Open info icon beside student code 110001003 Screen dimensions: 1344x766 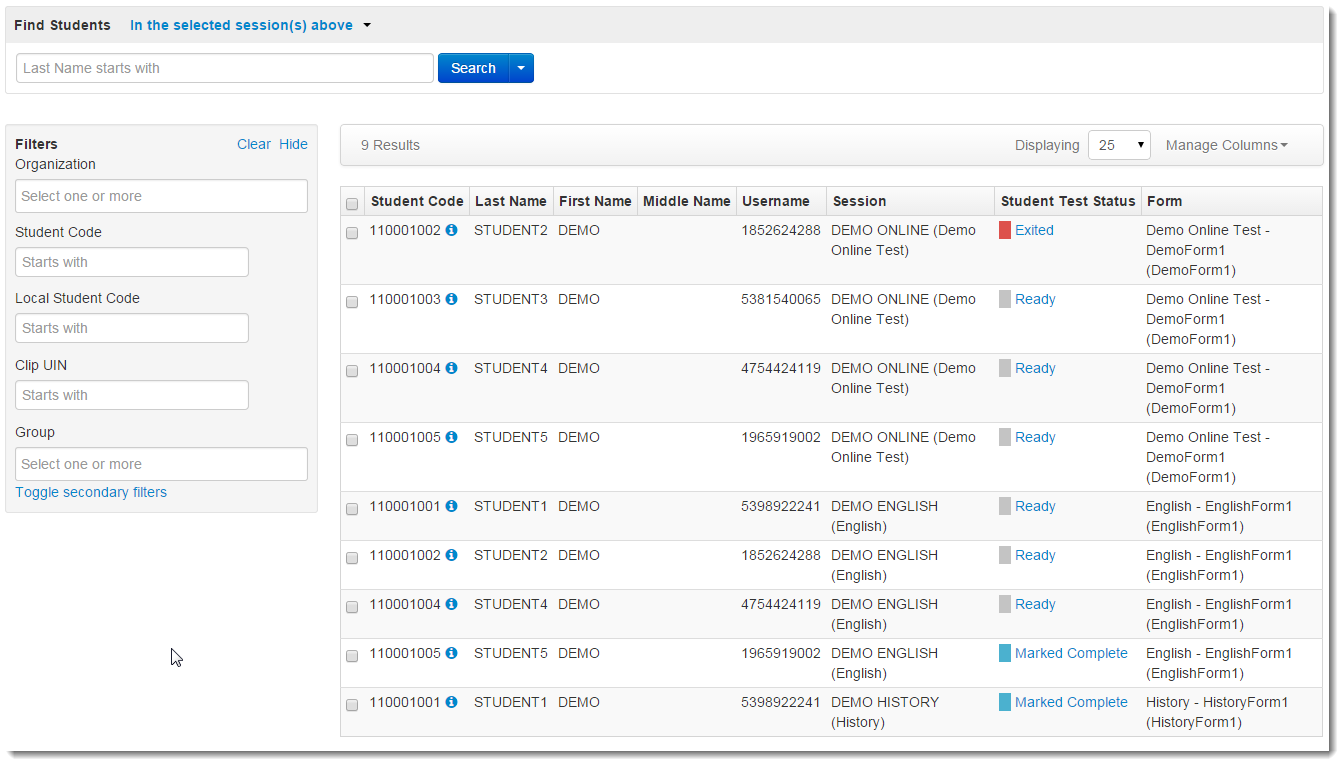tap(451, 299)
